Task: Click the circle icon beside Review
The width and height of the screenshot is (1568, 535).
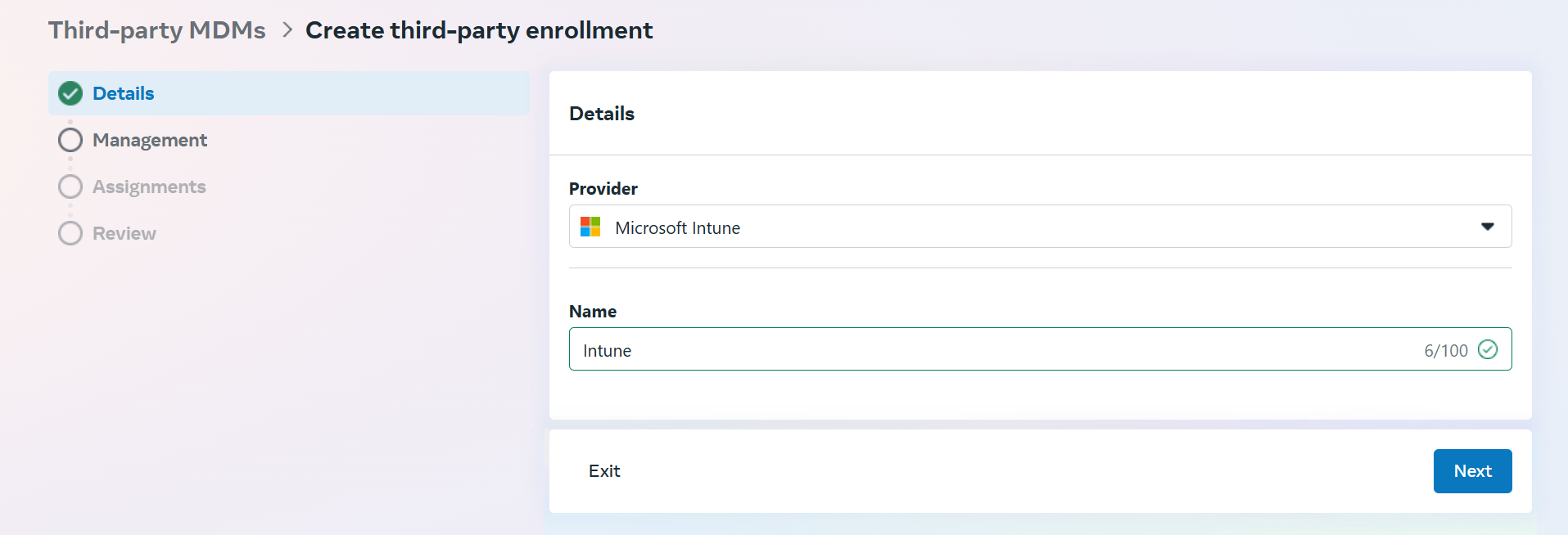Action: click(x=70, y=233)
